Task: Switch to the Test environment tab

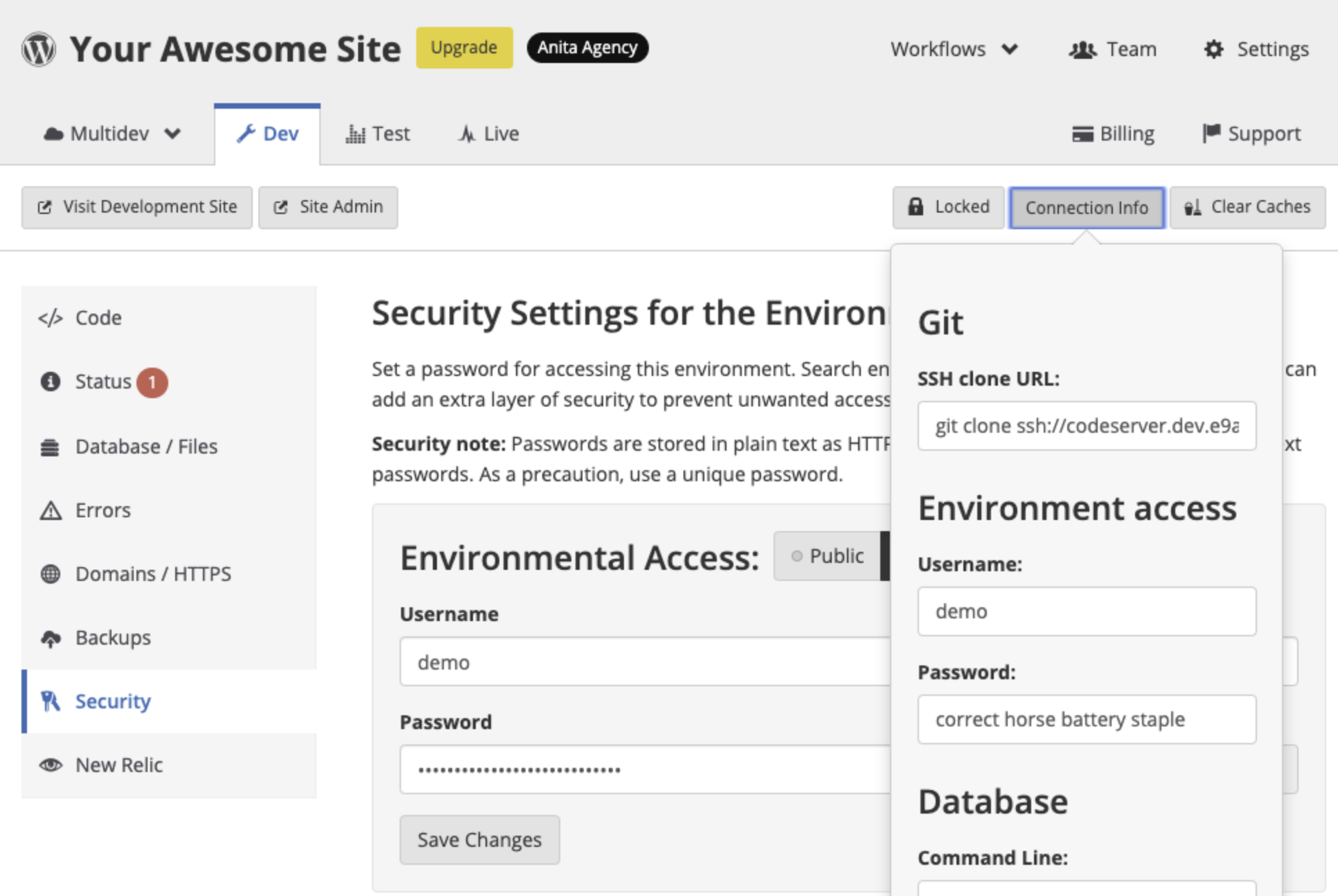Action: click(378, 134)
